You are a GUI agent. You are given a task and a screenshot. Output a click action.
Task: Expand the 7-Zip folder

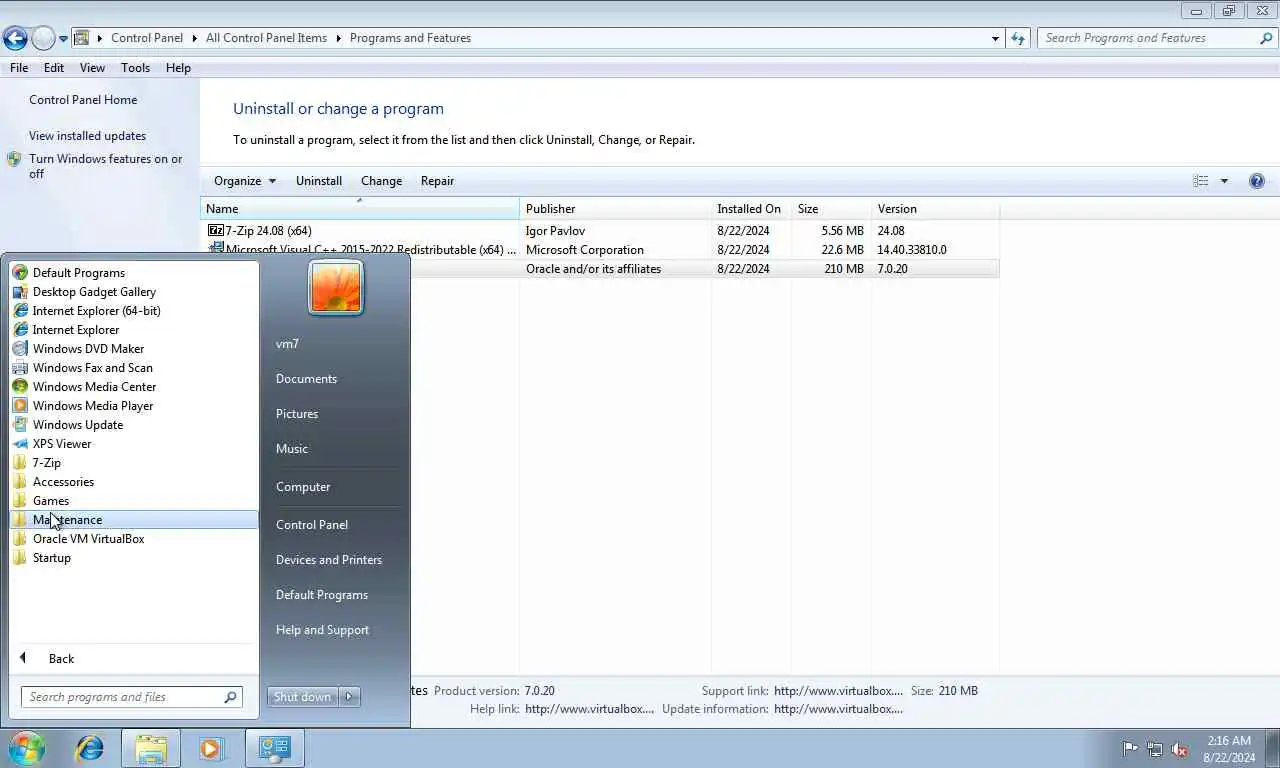(x=46, y=462)
